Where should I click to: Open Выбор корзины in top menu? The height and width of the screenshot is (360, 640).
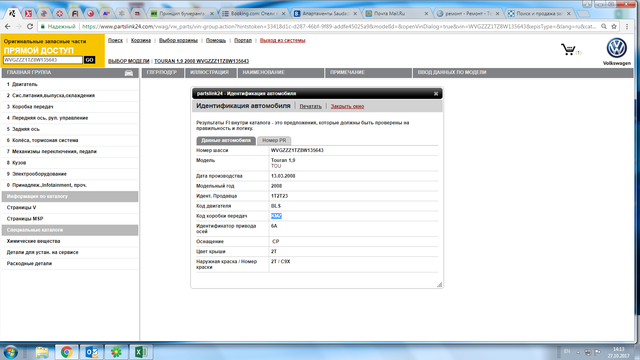(178, 40)
